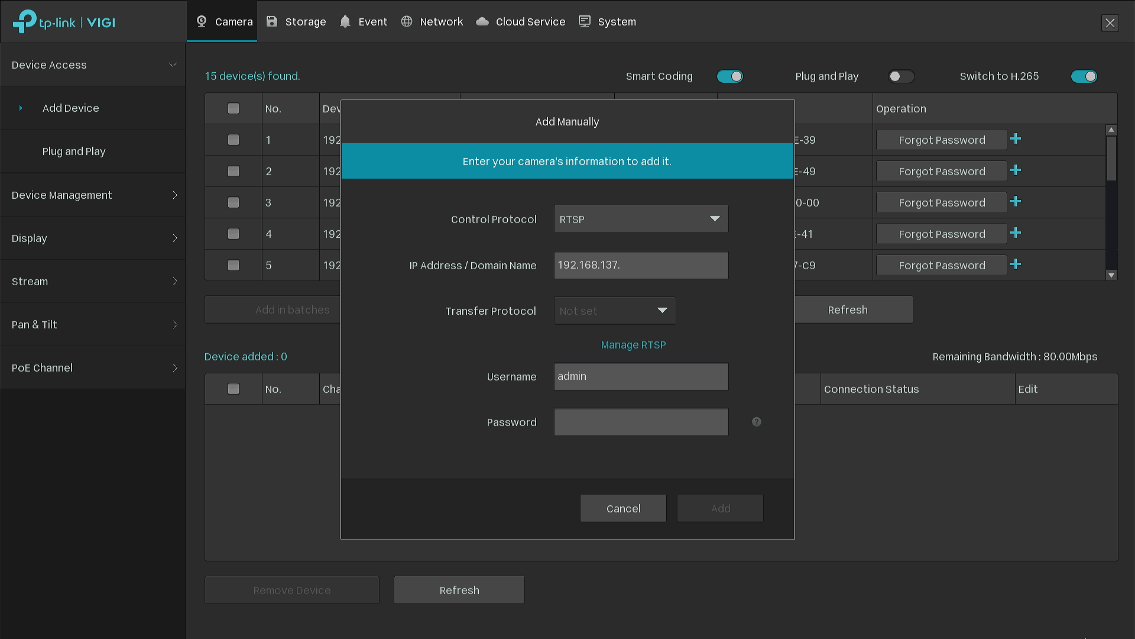Click Refresh below the added devices table
1135x639 pixels.
[x=459, y=590]
